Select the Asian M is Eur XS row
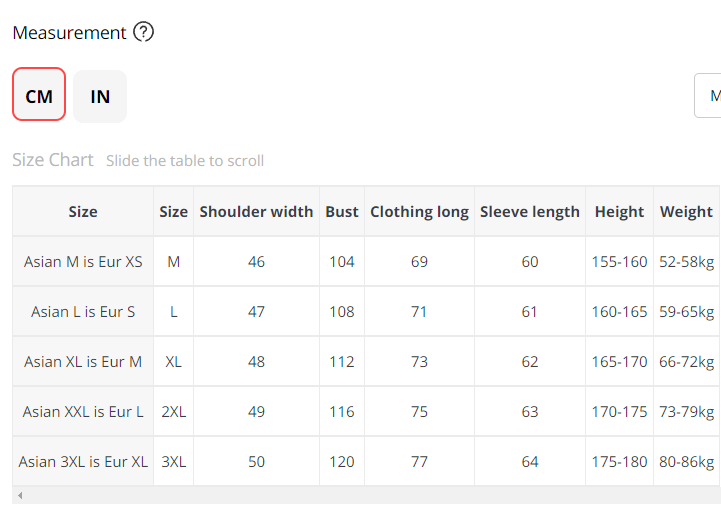This screenshot has height=505, width=721. 83,261
